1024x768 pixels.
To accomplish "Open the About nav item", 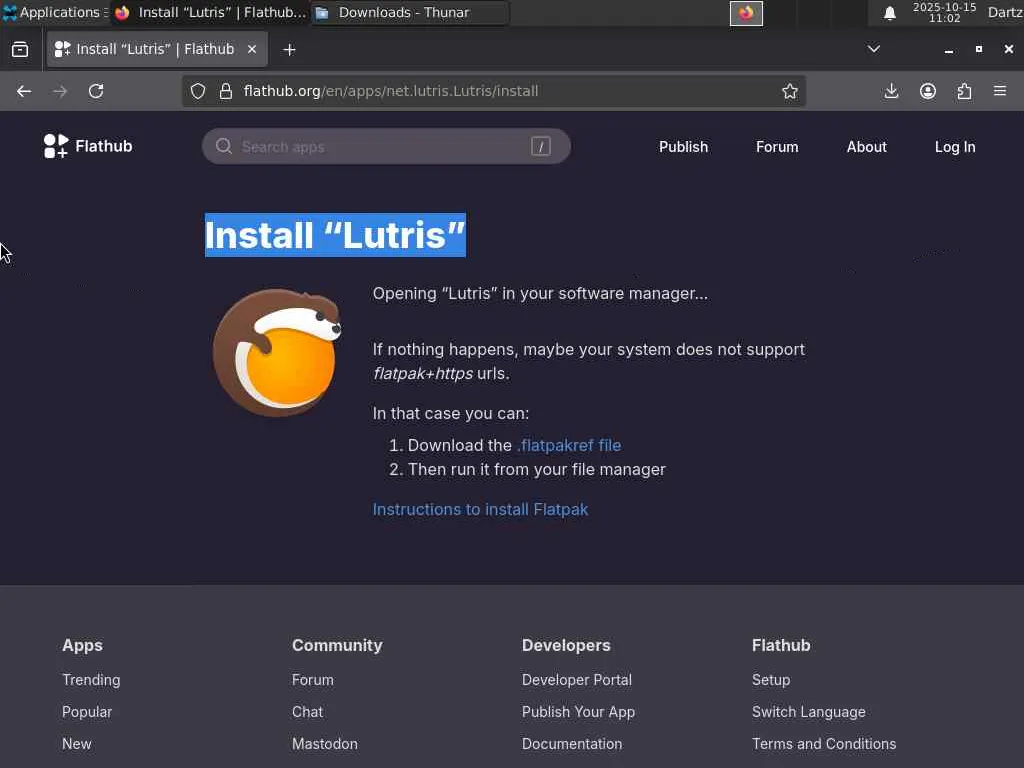I will (x=867, y=147).
